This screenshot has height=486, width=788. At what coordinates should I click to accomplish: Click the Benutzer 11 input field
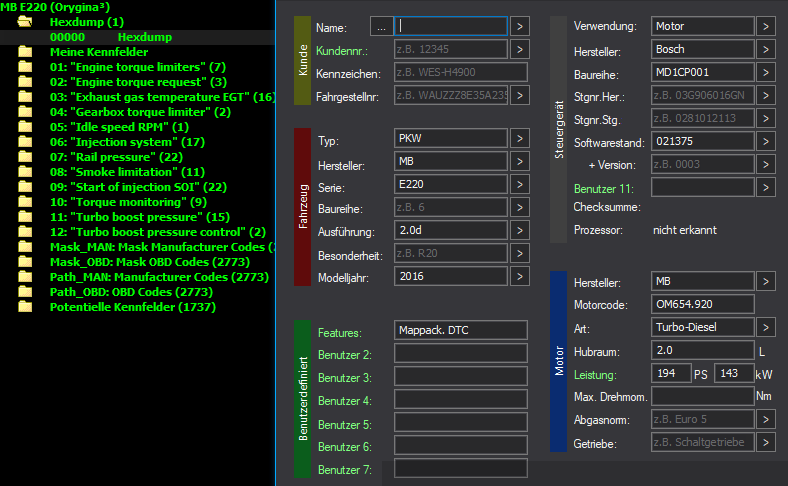pyautogui.click(x=703, y=187)
